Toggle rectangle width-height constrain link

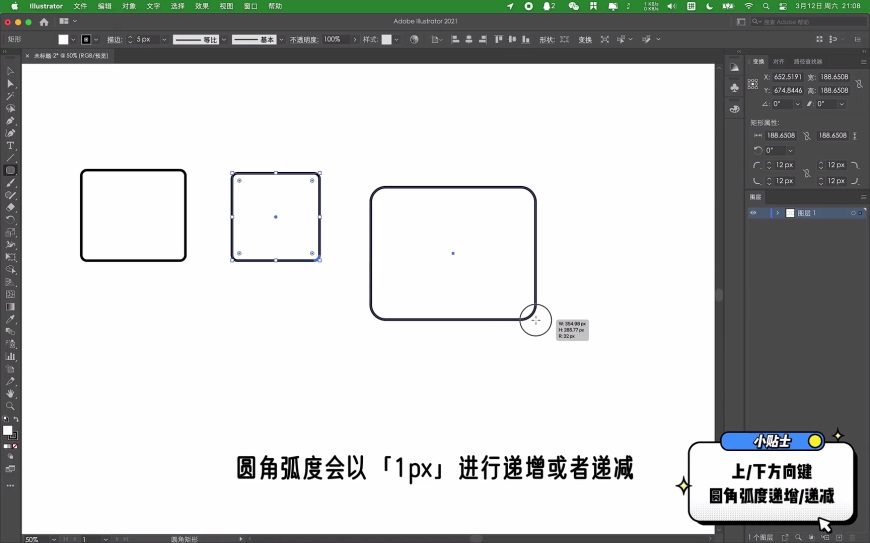pos(807,135)
